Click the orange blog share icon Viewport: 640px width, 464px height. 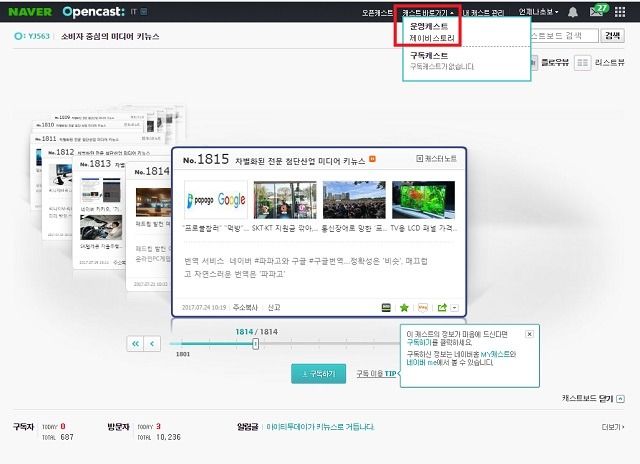coord(423,308)
